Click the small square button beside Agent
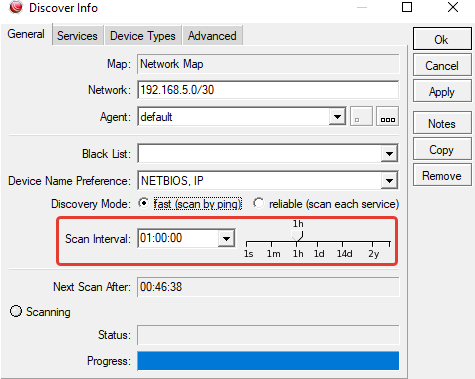 point(361,116)
